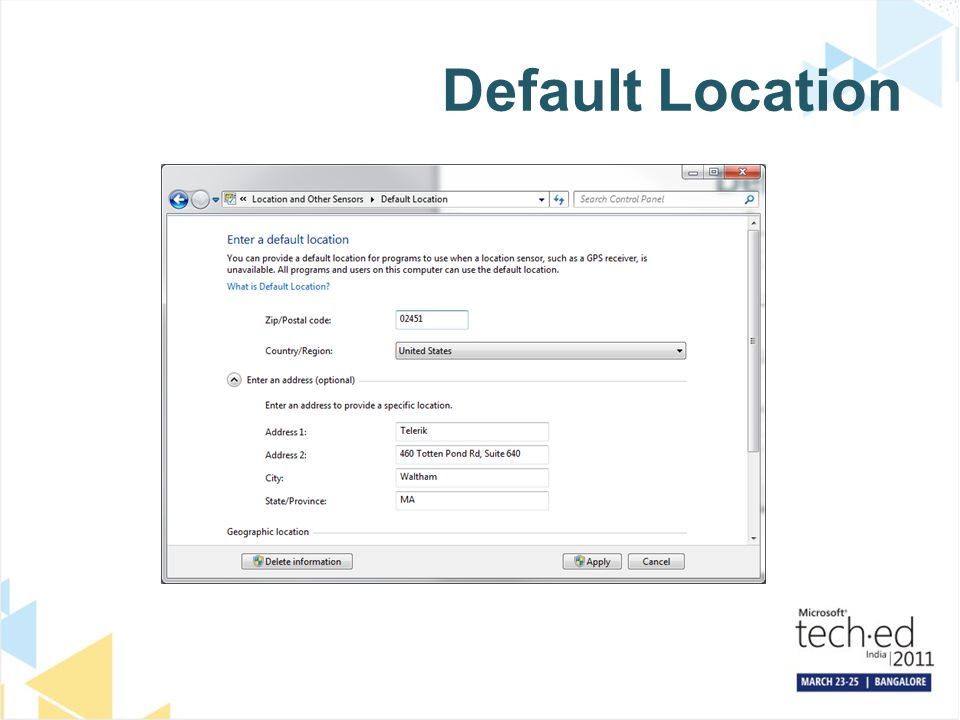Close the Default Location window
Image resolution: width=960 pixels, height=720 pixels.
tap(743, 172)
